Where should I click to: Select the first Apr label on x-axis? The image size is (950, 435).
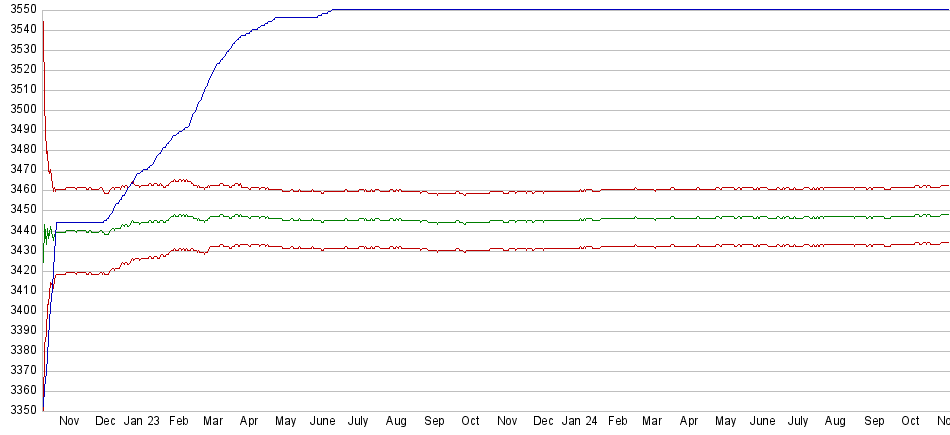point(249,422)
